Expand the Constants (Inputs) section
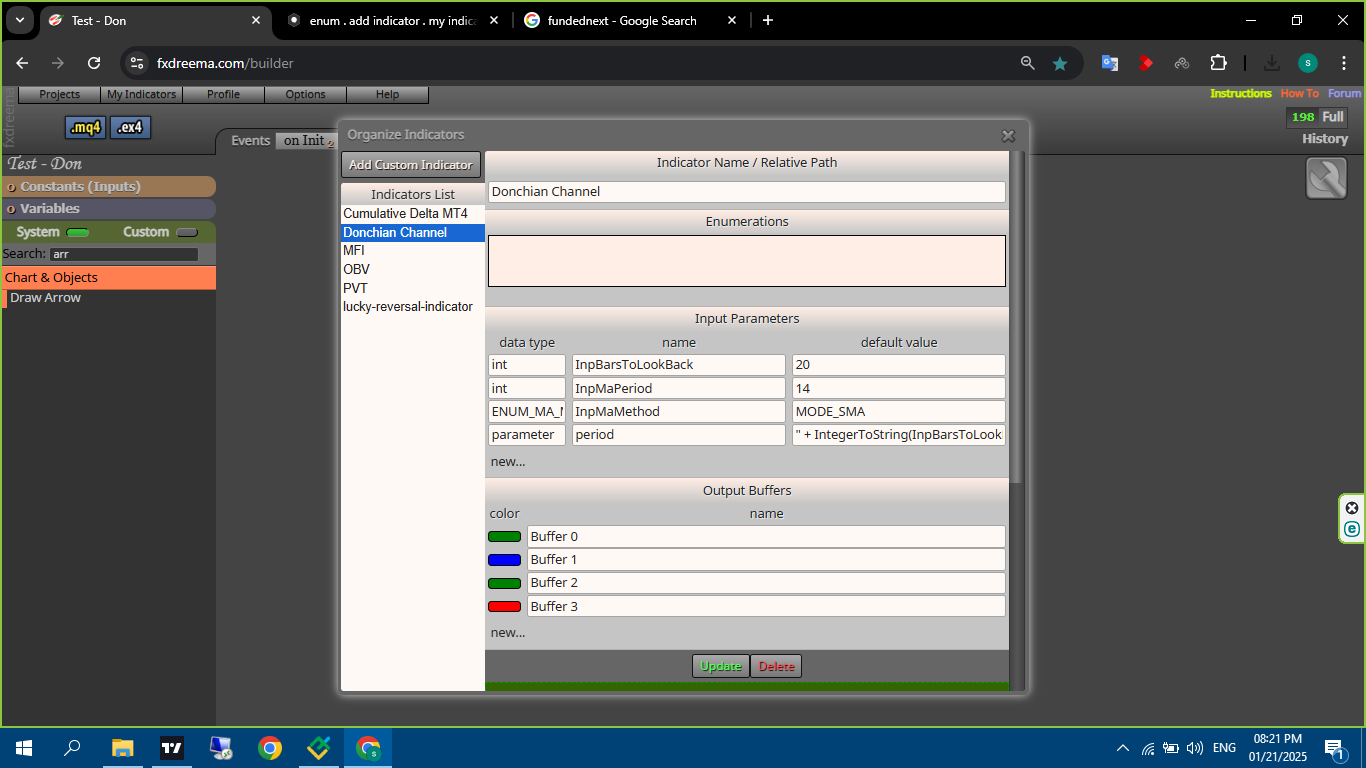1366x768 pixels. (x=108, y=187)
